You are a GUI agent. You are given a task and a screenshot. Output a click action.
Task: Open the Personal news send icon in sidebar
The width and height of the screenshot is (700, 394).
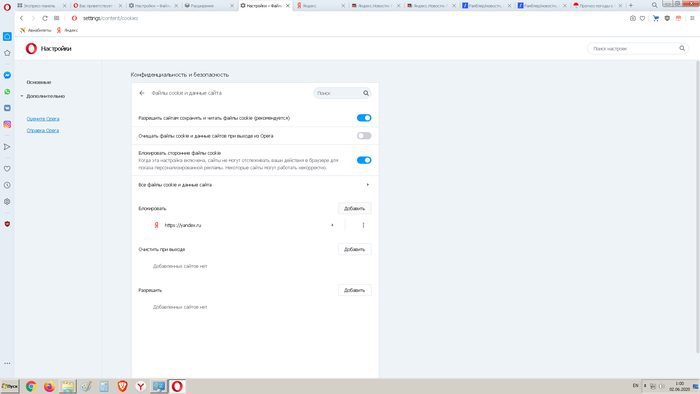click(7, 147)
